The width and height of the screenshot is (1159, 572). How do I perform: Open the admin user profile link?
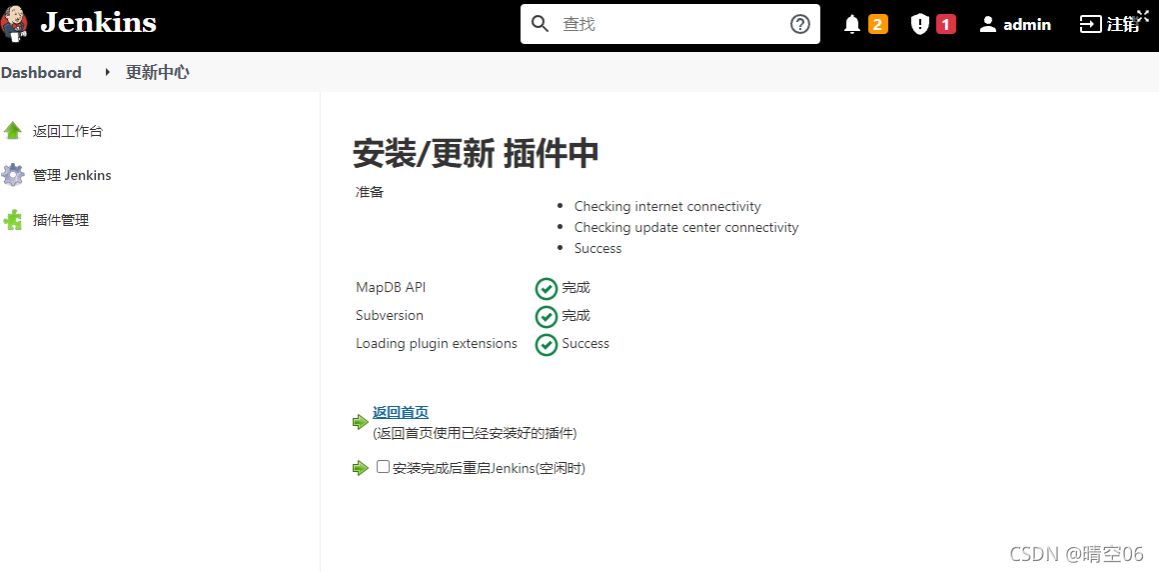(1027, 24)
